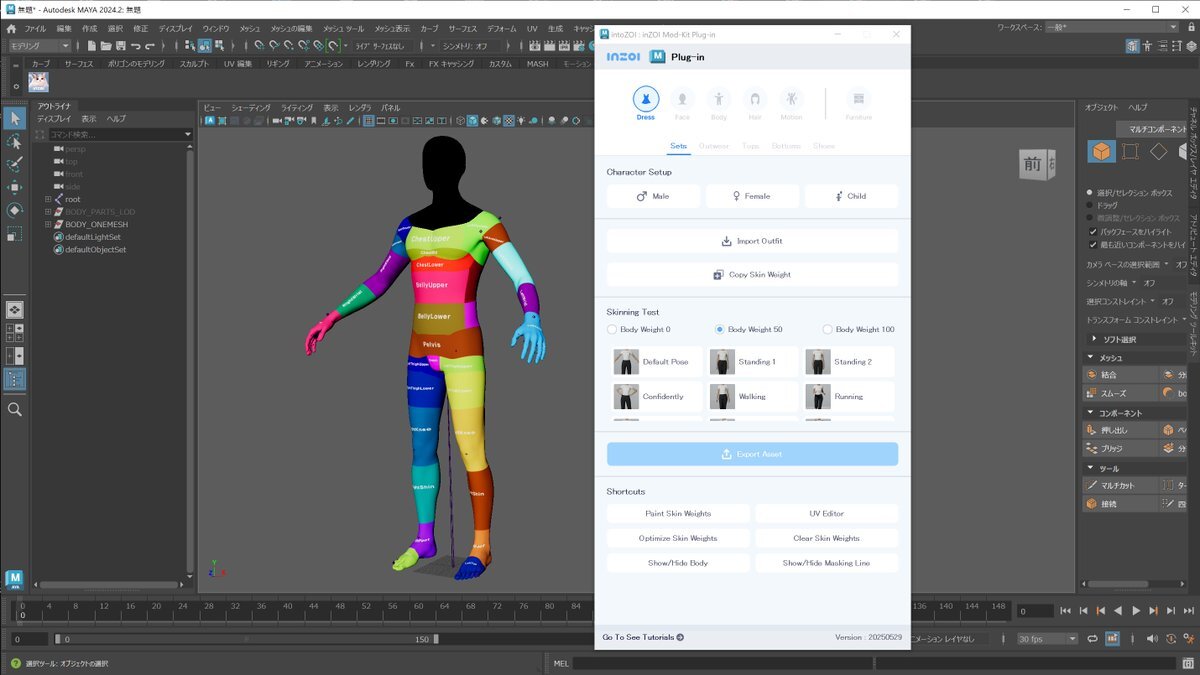Click the magnifier search icon in left toolbox
The width and height of the screenshot is (1200, 675).
coord(14,409)
